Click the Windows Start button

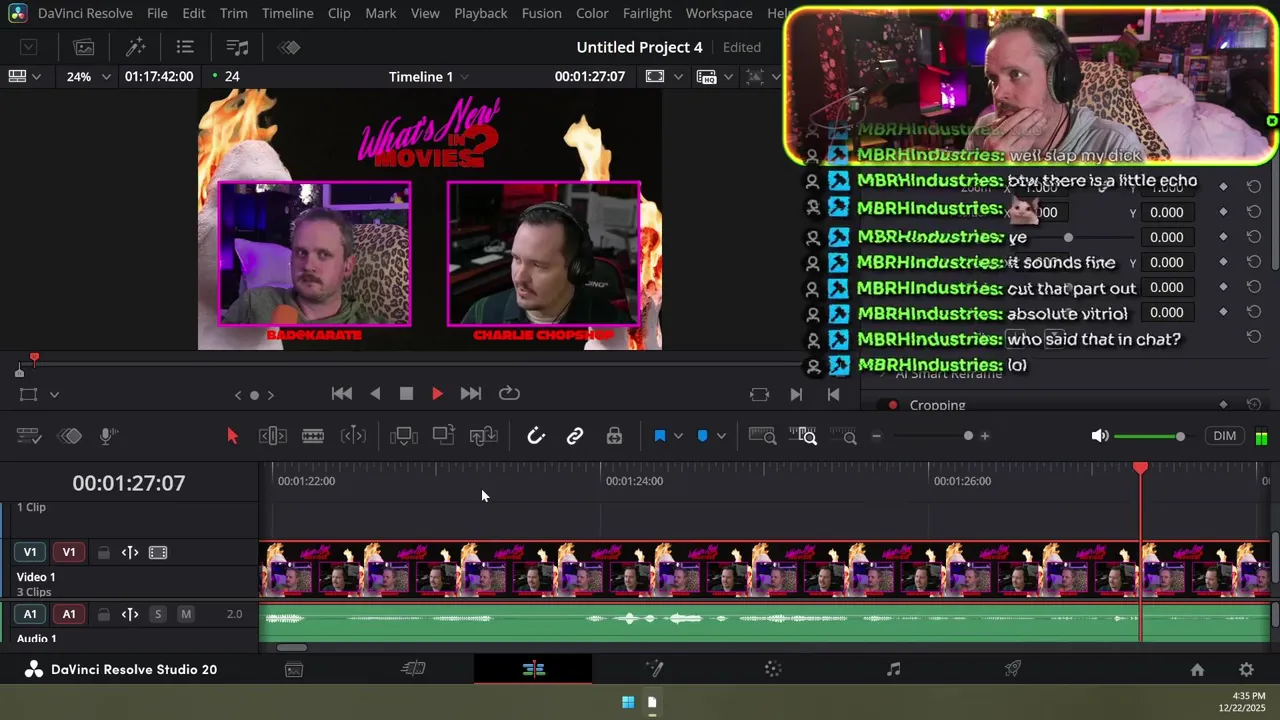click(x=628, y=702)
